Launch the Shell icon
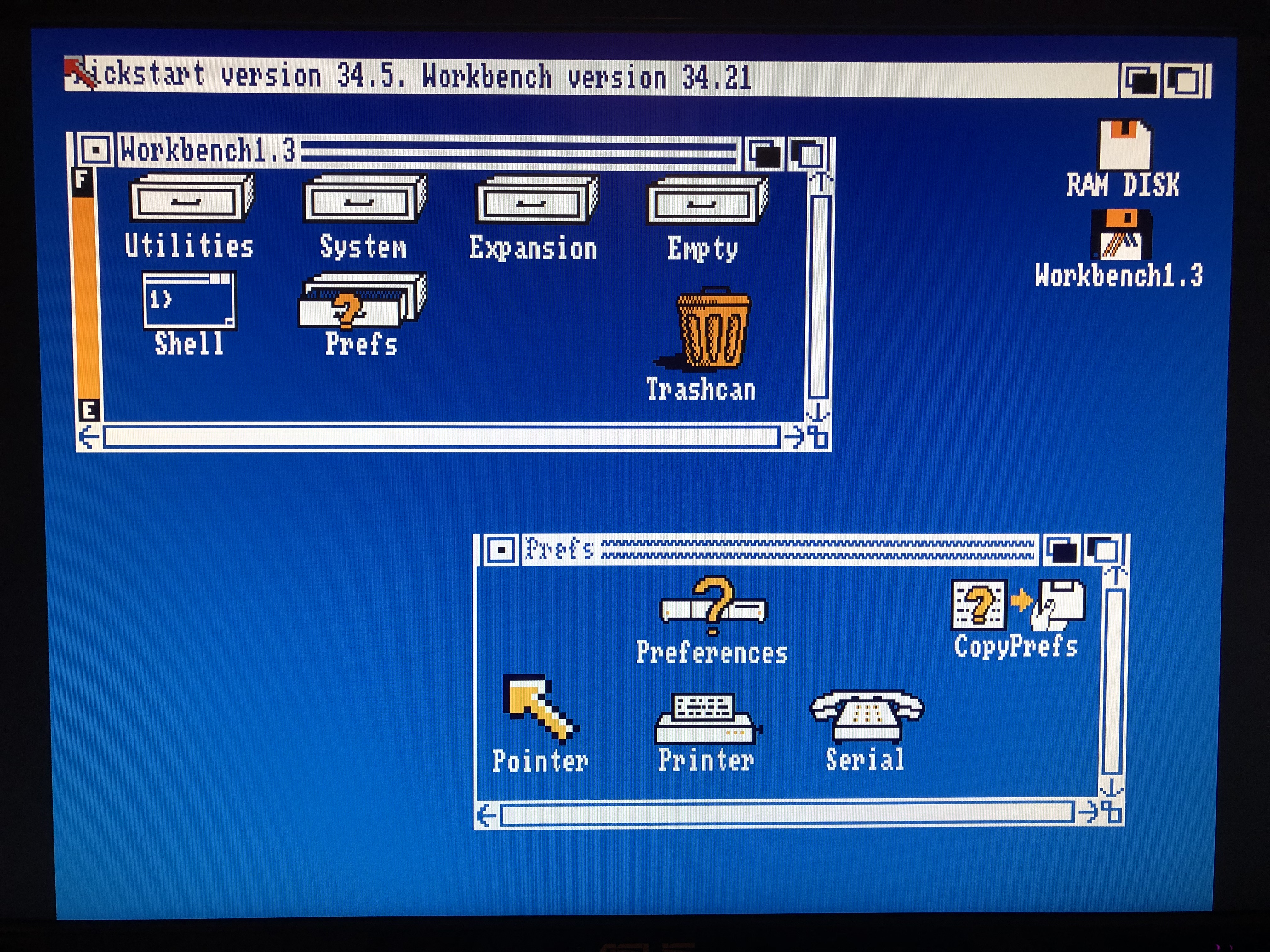The height and width of the screenshot is (952, 1270). pyautogui.click(x=189, y=301)
